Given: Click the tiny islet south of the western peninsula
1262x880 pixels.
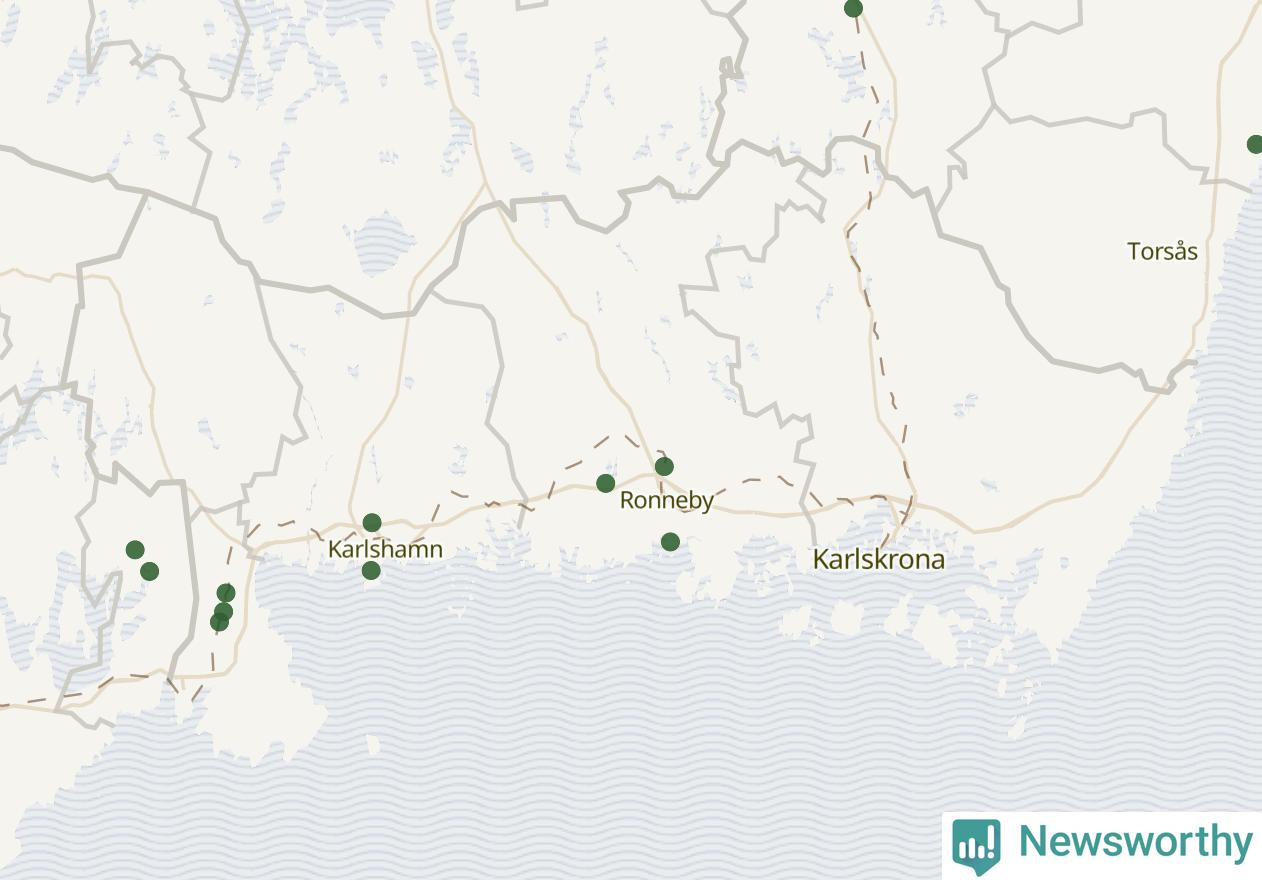Looking at the screenshot, I should [x=373, y=745].
